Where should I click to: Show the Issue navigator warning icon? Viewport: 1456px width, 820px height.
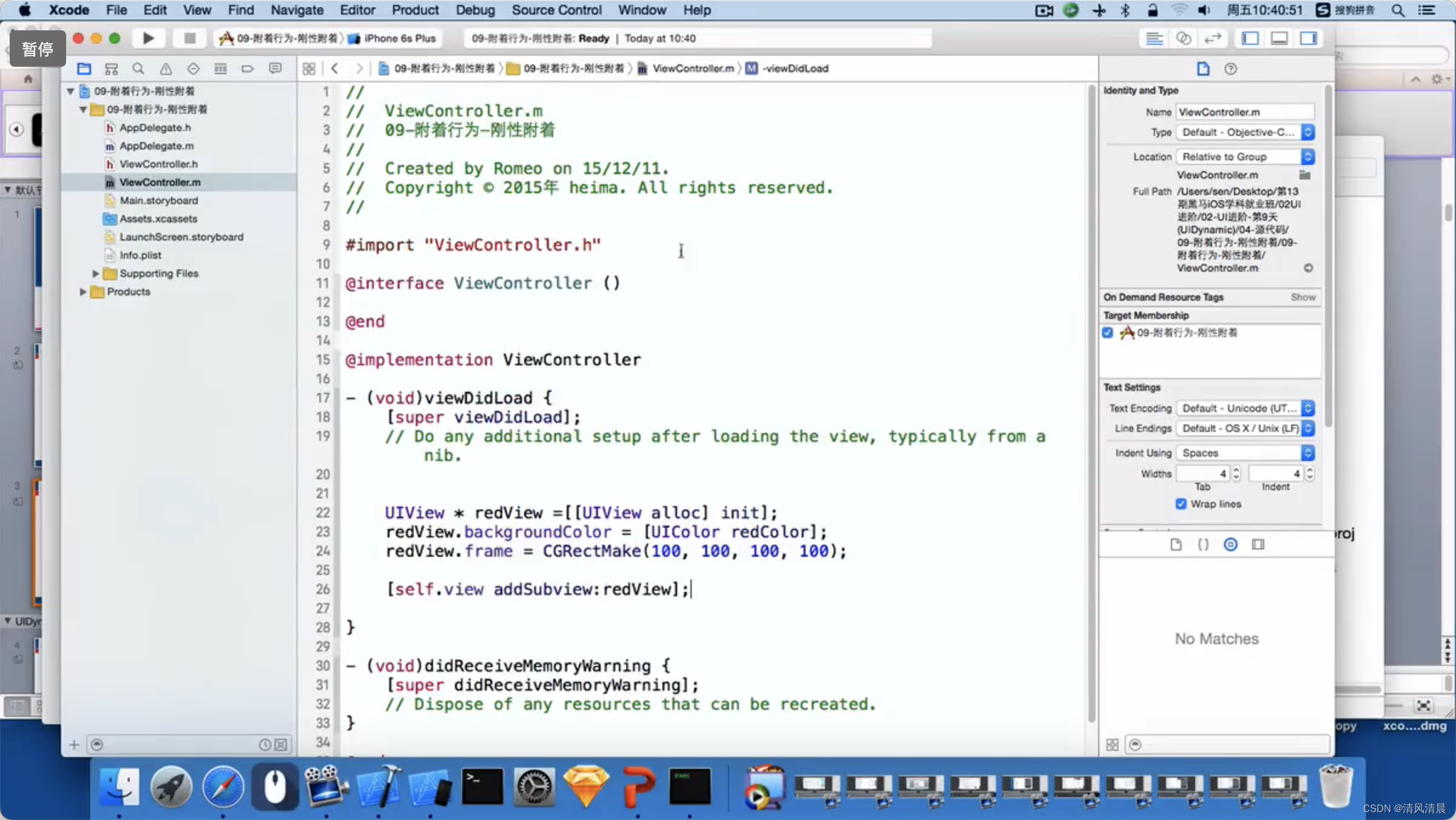pyautogui.click(x=166, y=69)
